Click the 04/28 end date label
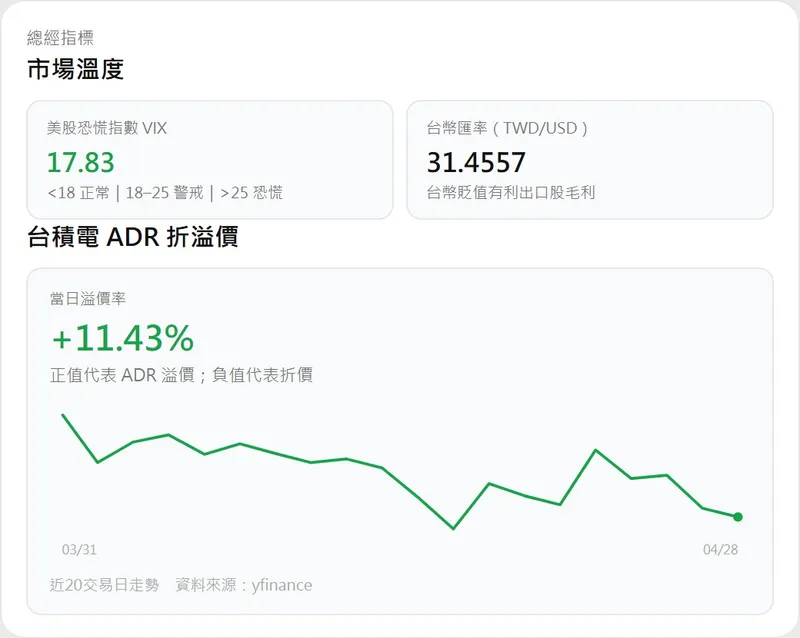Image resolution: width=800 pixels, height=638 pixels. coord(720,550)
